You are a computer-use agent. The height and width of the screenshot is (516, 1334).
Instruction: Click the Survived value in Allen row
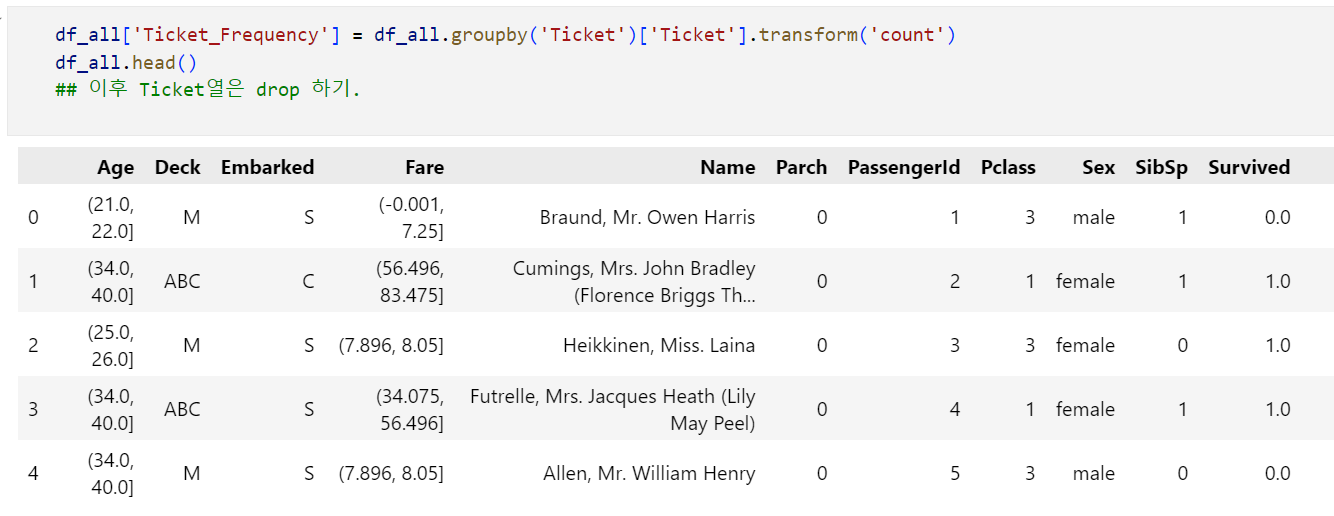point(1277,473)
